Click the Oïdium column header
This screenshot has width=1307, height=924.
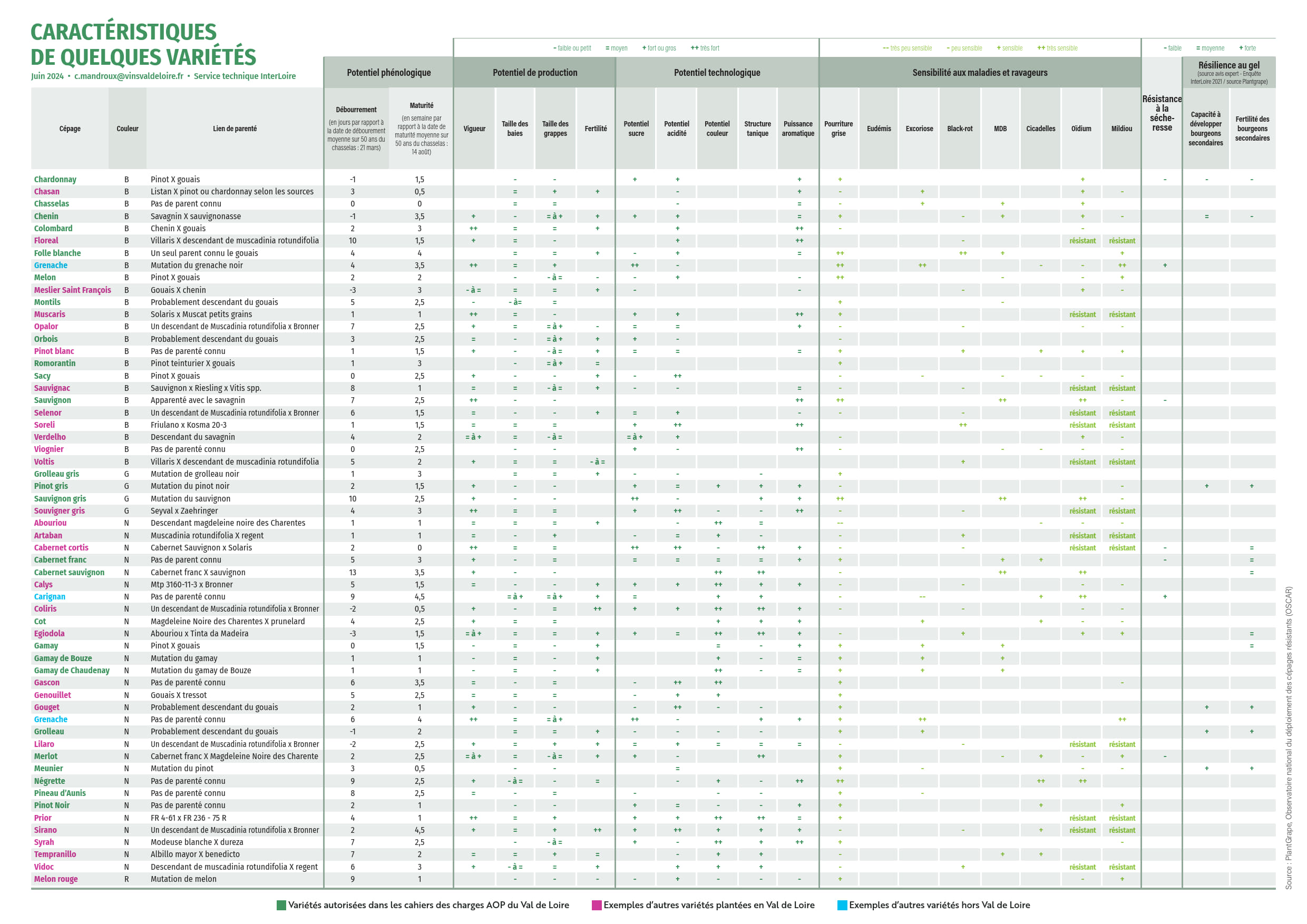1081,129
